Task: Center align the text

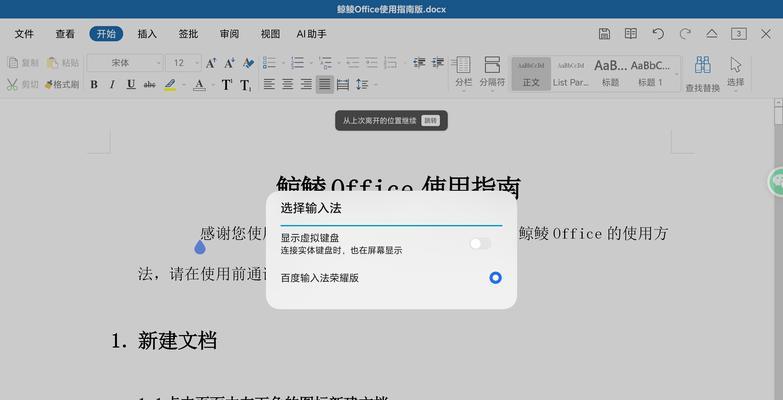Action: pyautogui.click(x=288, y=84)
